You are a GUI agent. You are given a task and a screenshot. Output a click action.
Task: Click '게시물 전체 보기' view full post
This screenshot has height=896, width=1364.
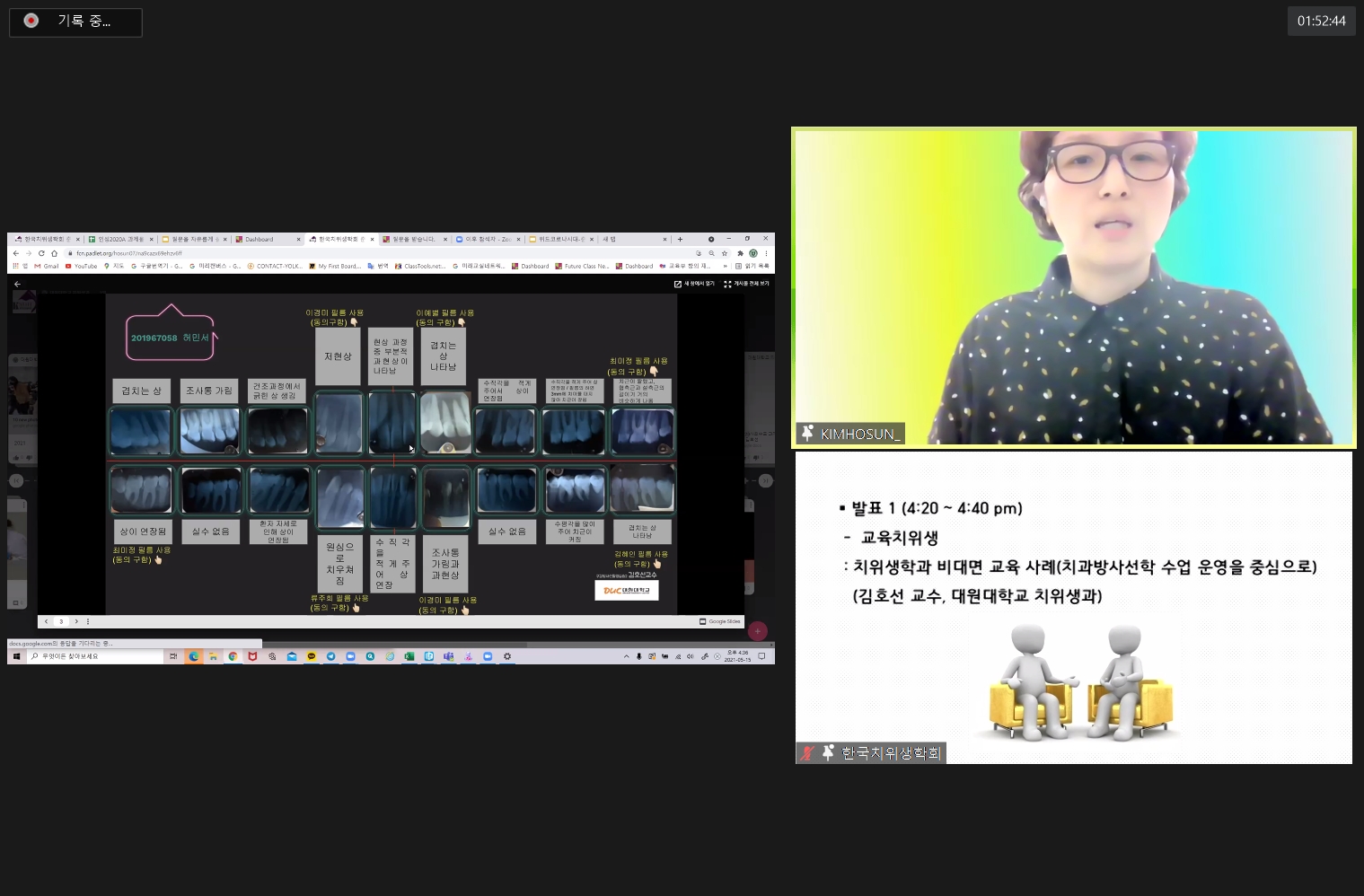tap(746, 284)
